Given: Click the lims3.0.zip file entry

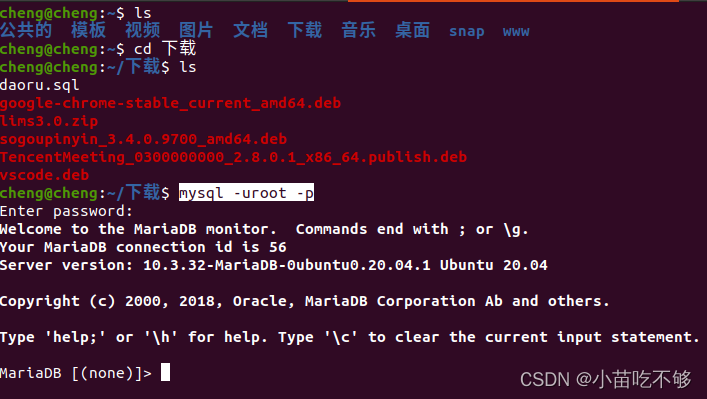Looking at the screenshot, I should pos(49,121).
